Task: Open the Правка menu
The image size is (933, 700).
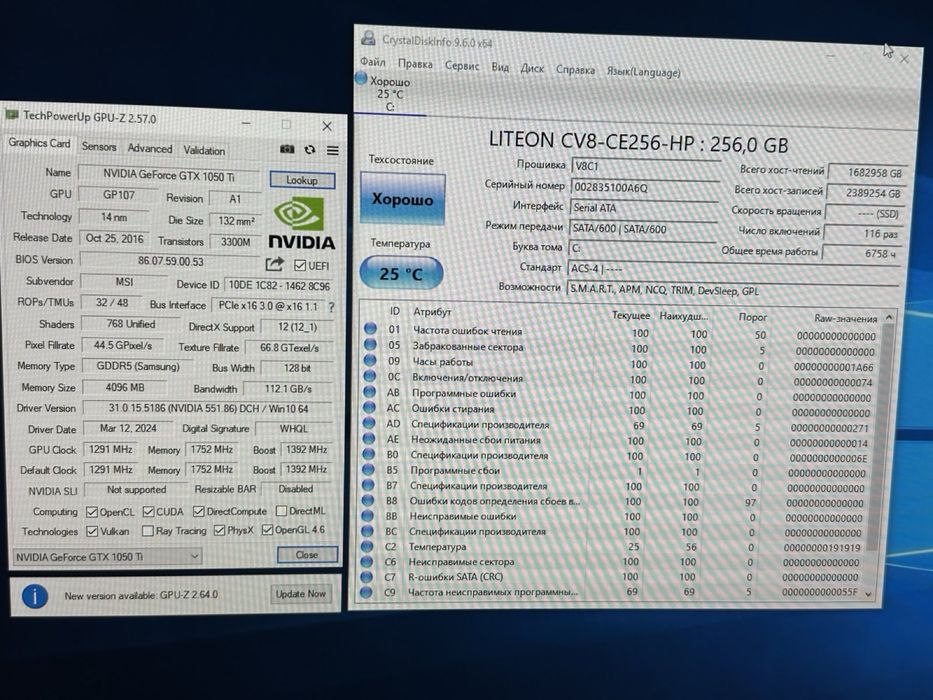Action: [415, 64]
